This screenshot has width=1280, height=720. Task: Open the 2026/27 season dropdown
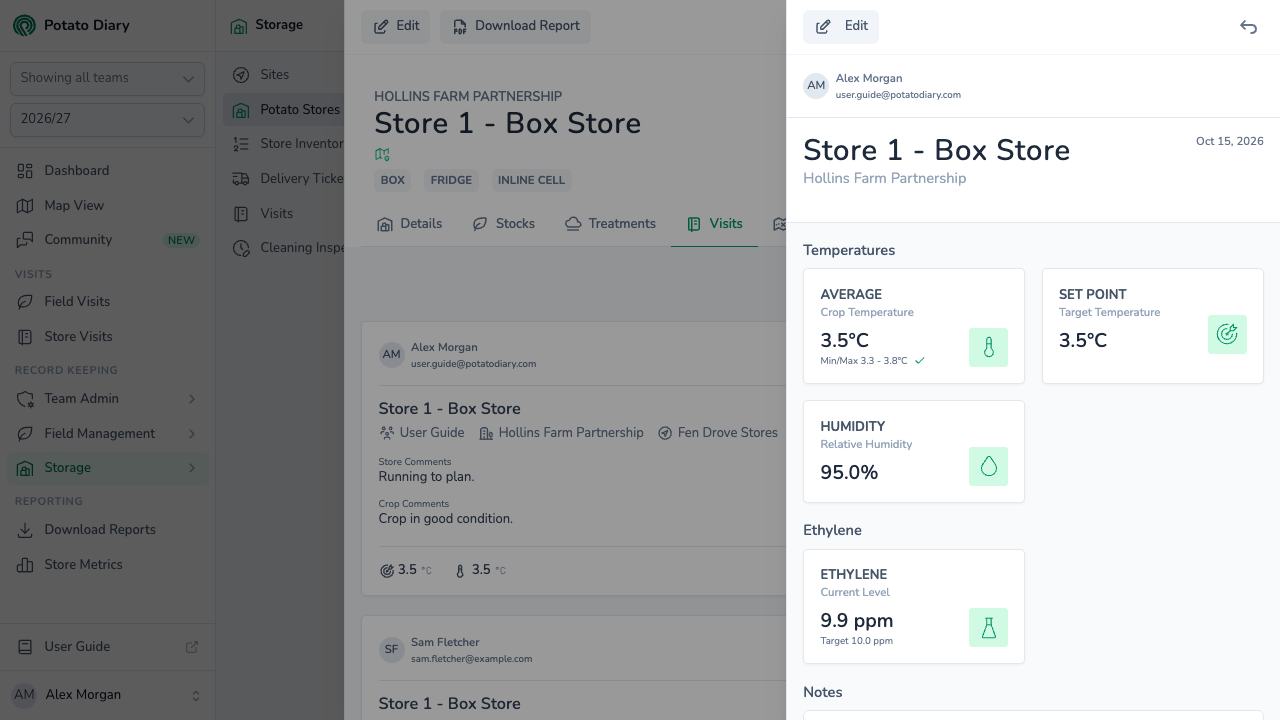pyautogui.click(x=107, y=119)
